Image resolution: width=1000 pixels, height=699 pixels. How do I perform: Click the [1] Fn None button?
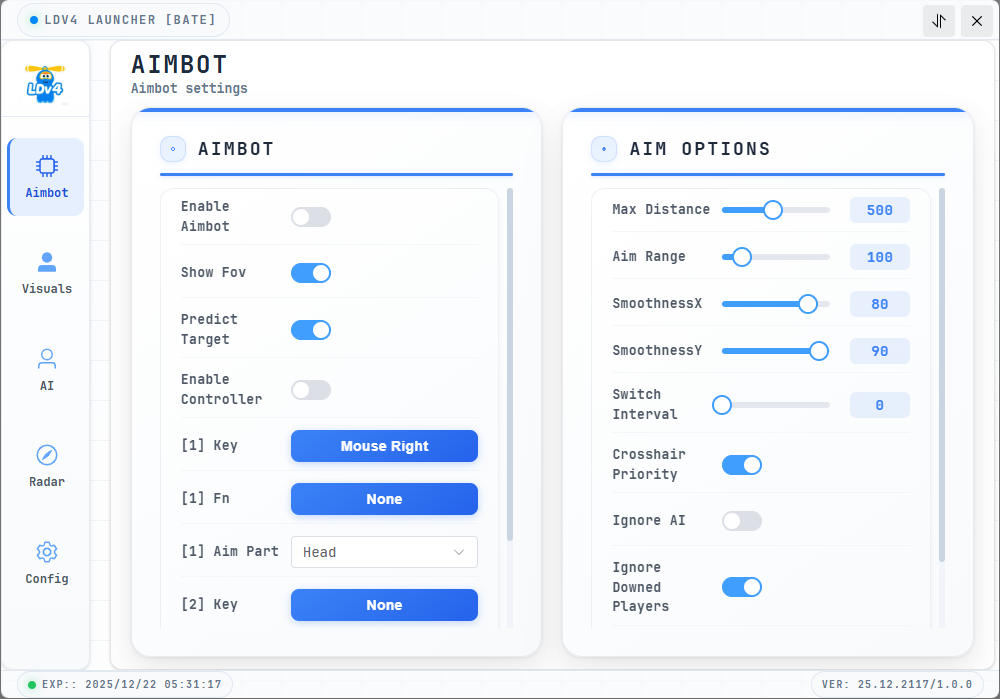tap(384, 499)
